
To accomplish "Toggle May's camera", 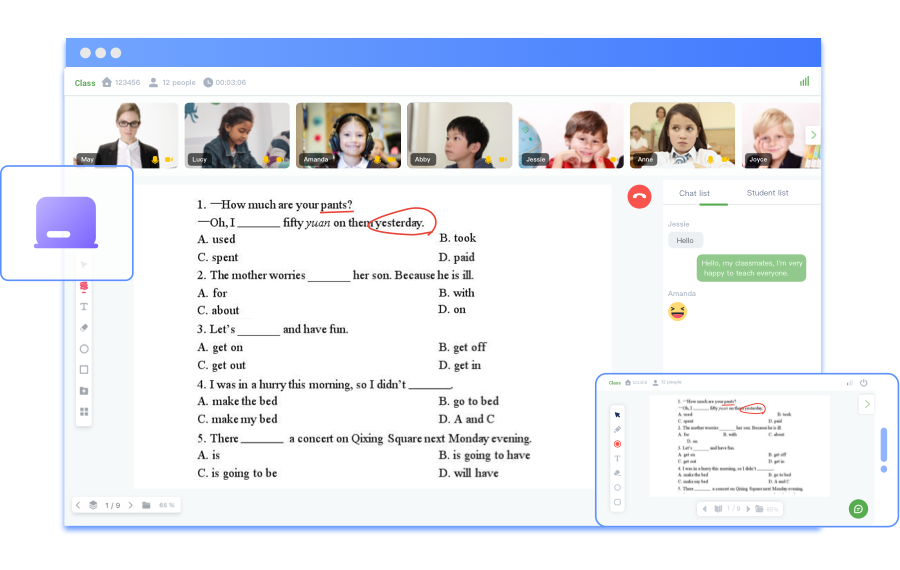I will coord(169,160).
